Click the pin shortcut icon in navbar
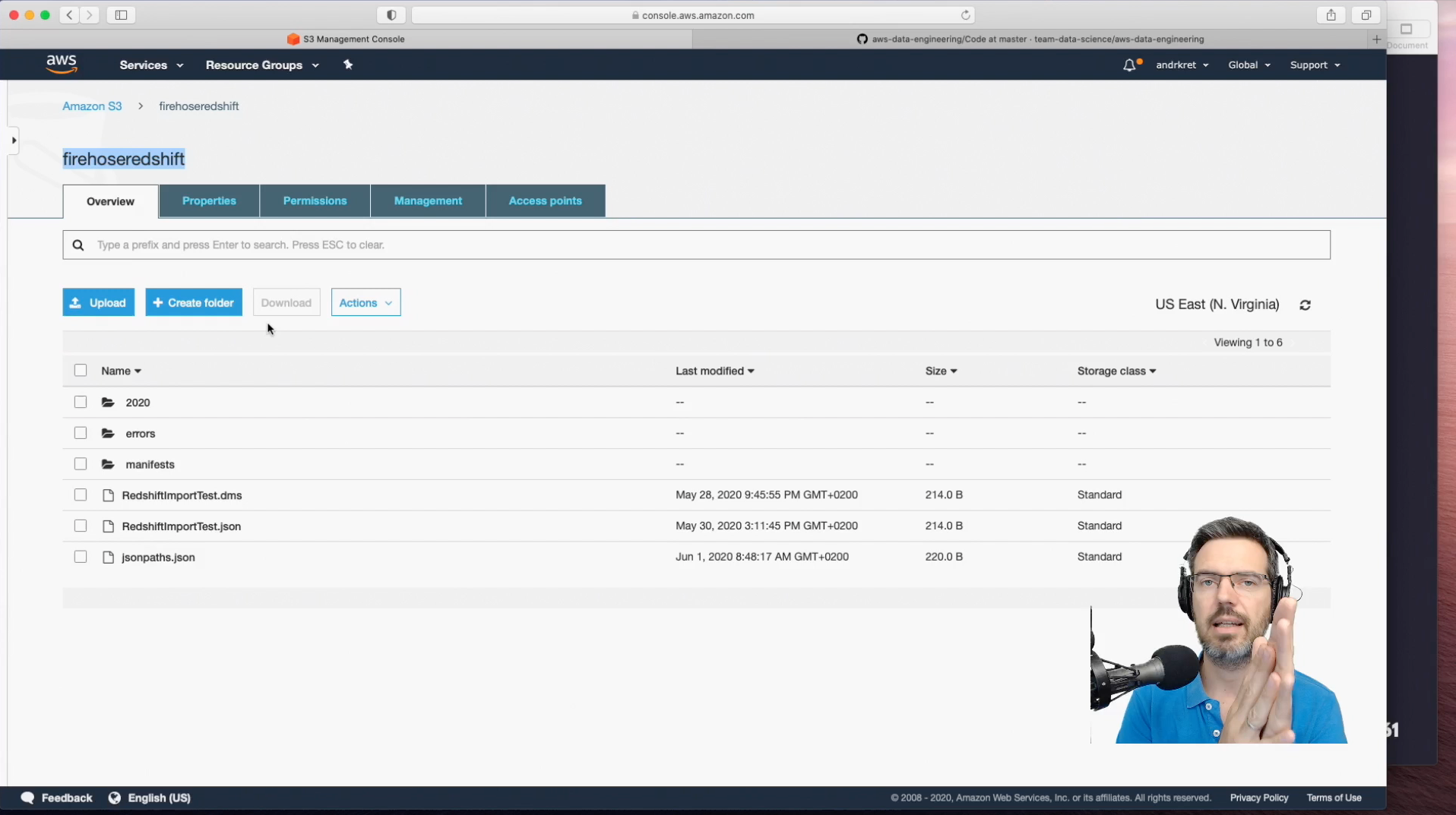 pyautogui.click(x=348, y=65)
